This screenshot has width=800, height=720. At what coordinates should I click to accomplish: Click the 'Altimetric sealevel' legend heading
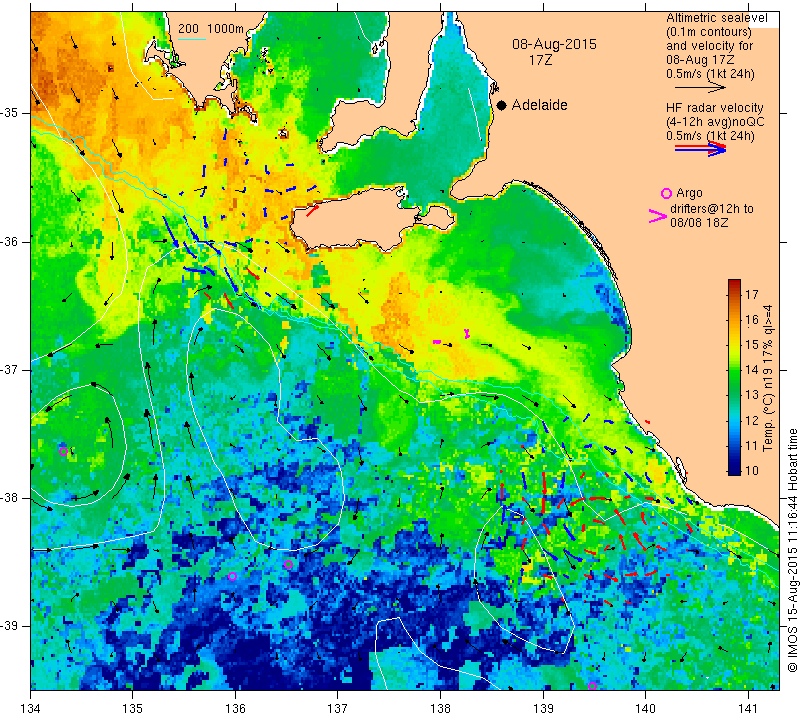coord(716,18)
